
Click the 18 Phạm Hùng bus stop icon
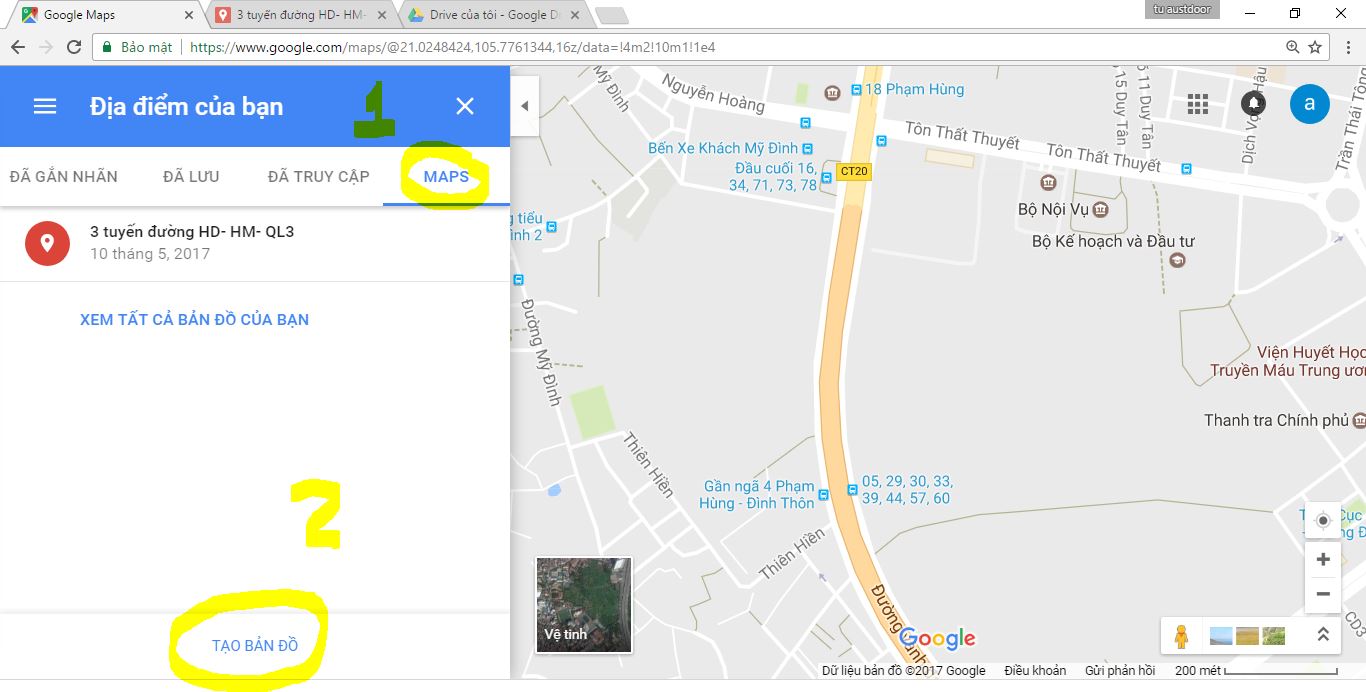tap(856, 89)
